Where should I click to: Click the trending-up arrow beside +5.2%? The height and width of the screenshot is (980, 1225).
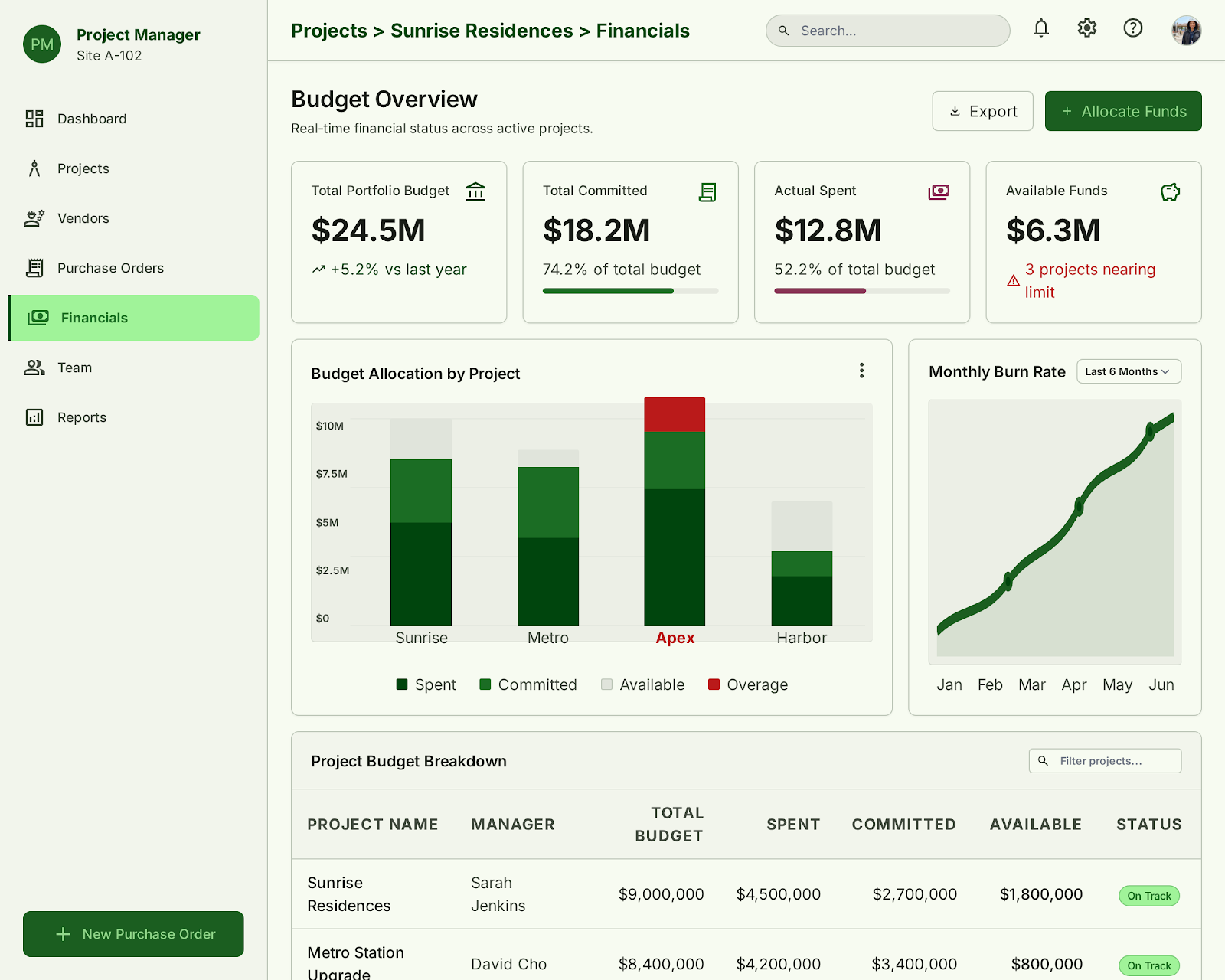tap(318, 269)
